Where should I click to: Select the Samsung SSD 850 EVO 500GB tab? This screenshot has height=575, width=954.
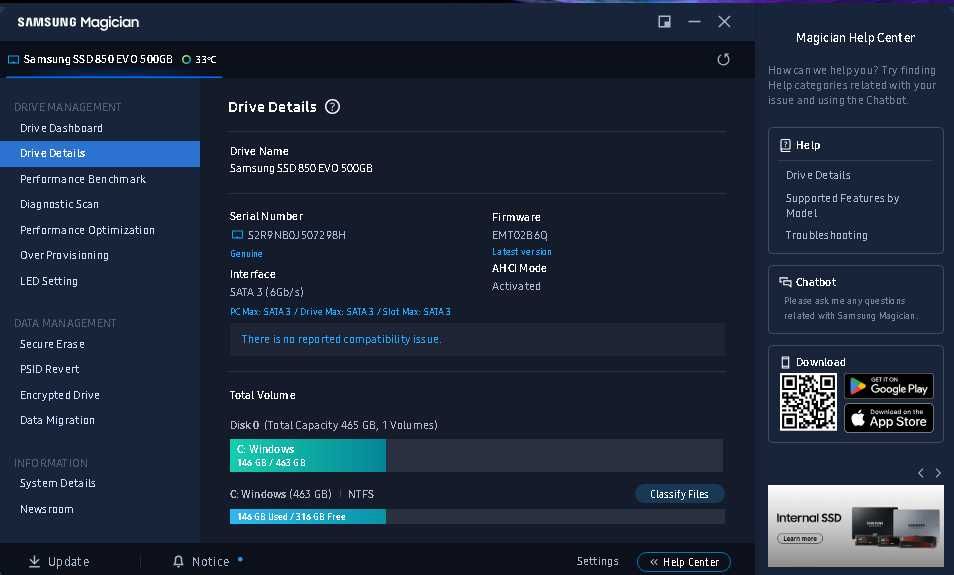[x=114, y=59]
